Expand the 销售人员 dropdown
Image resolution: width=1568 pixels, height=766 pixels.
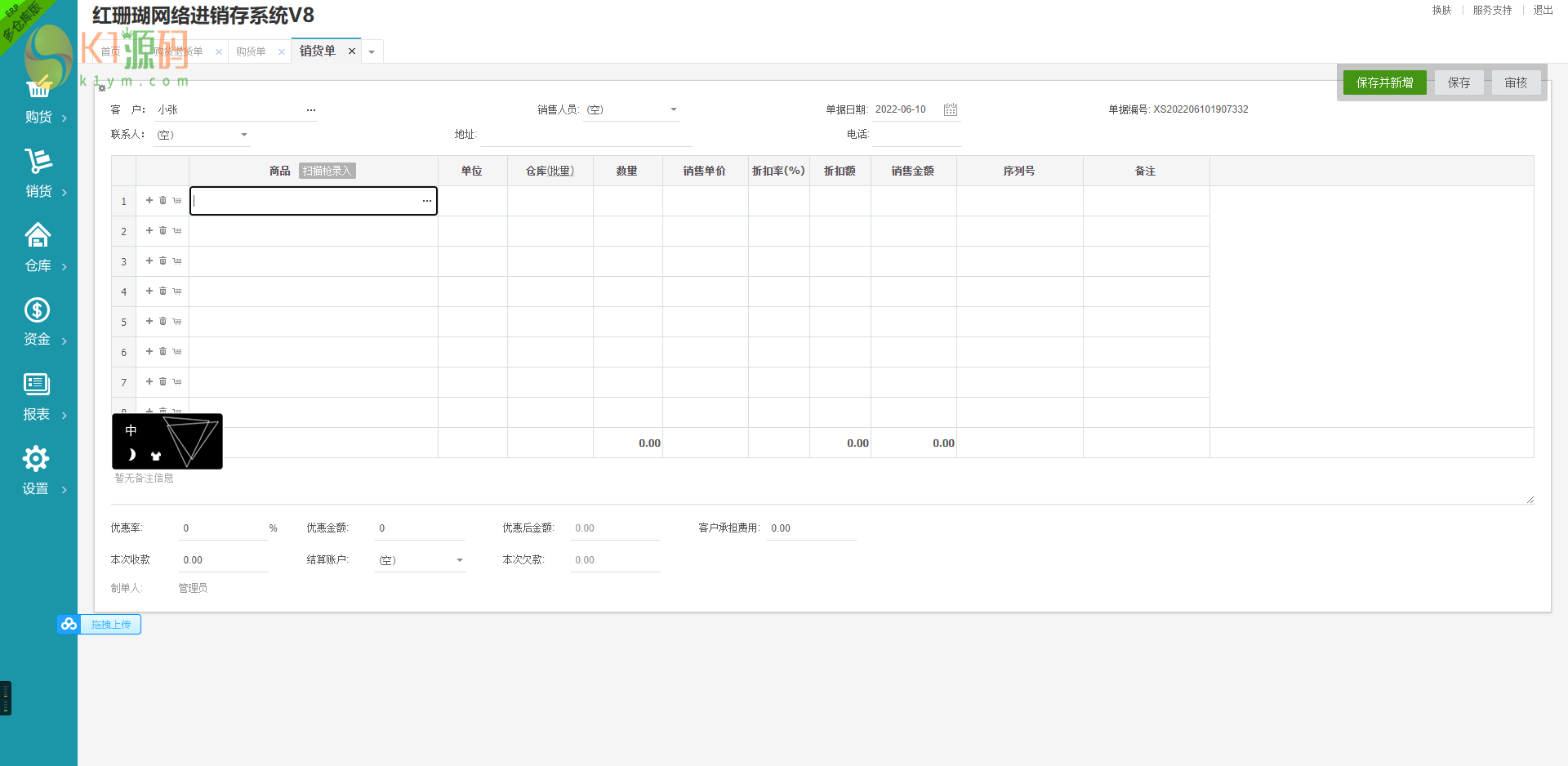click(674, 109)
